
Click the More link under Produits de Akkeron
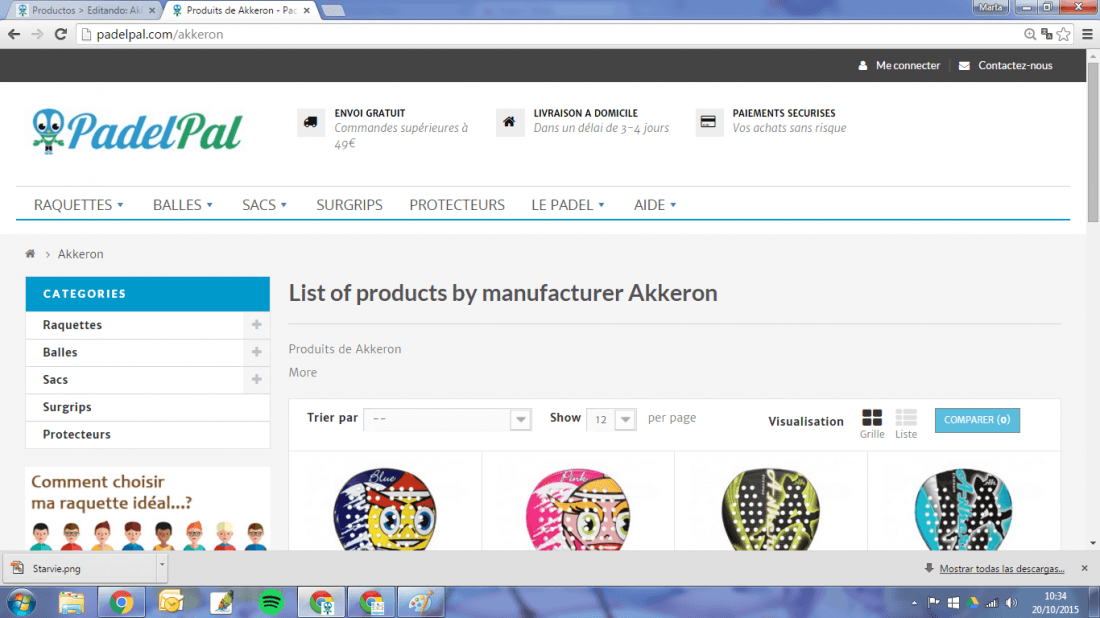coord(302,372)
